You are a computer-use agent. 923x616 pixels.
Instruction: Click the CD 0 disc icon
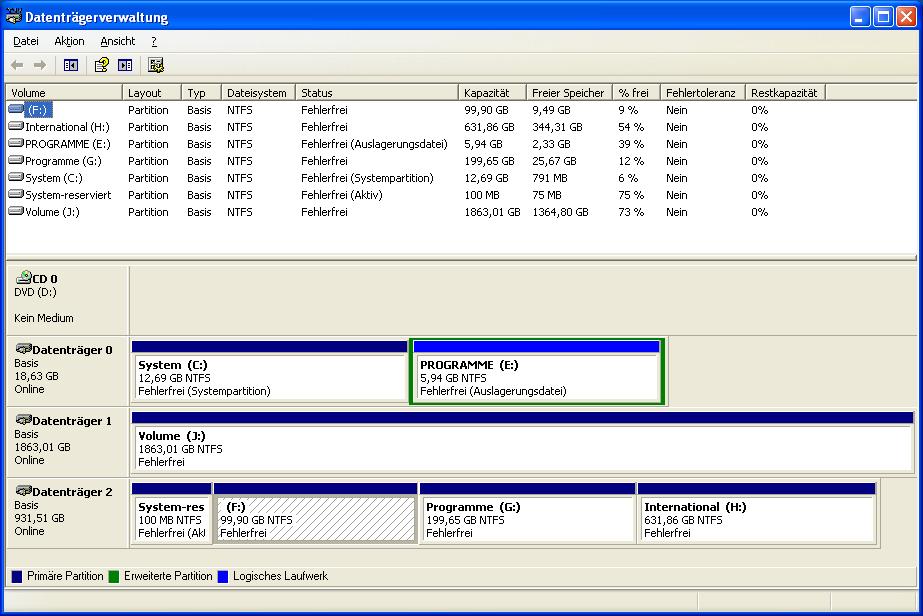point(24,277)
